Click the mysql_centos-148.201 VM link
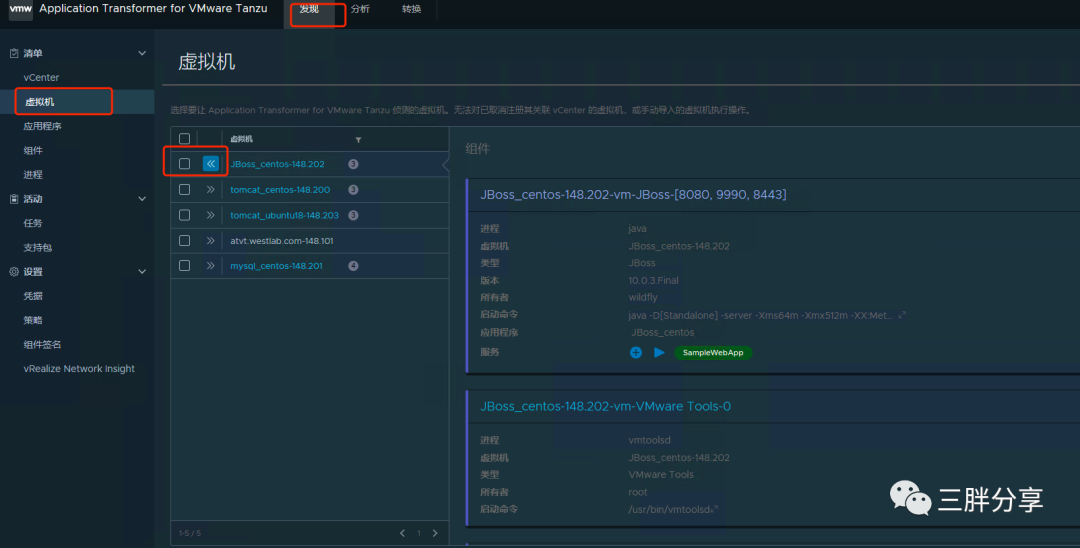The height and width of the screenshot is (548, 1080). tap(276, 266)
